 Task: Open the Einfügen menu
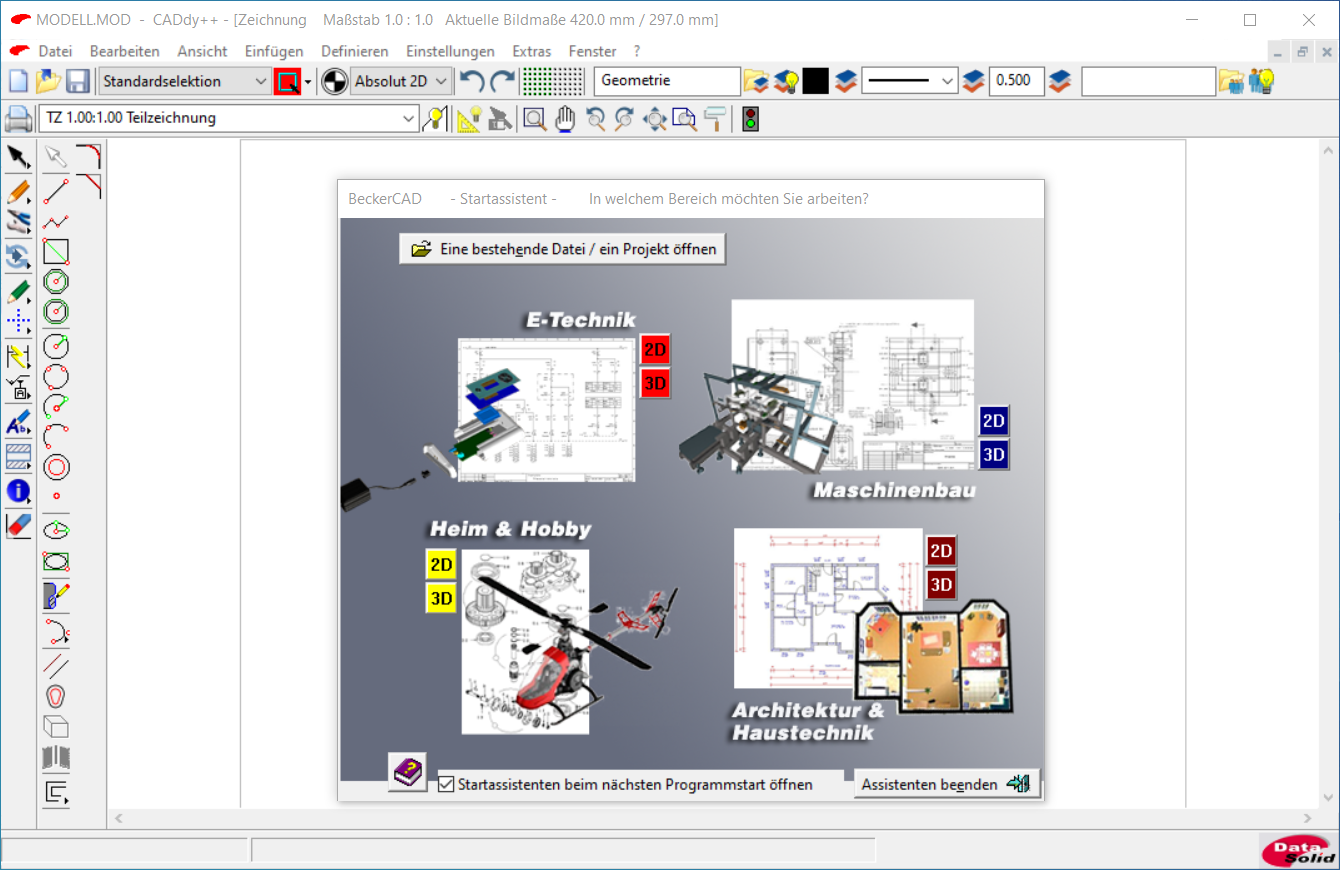(x=274, y=51)
